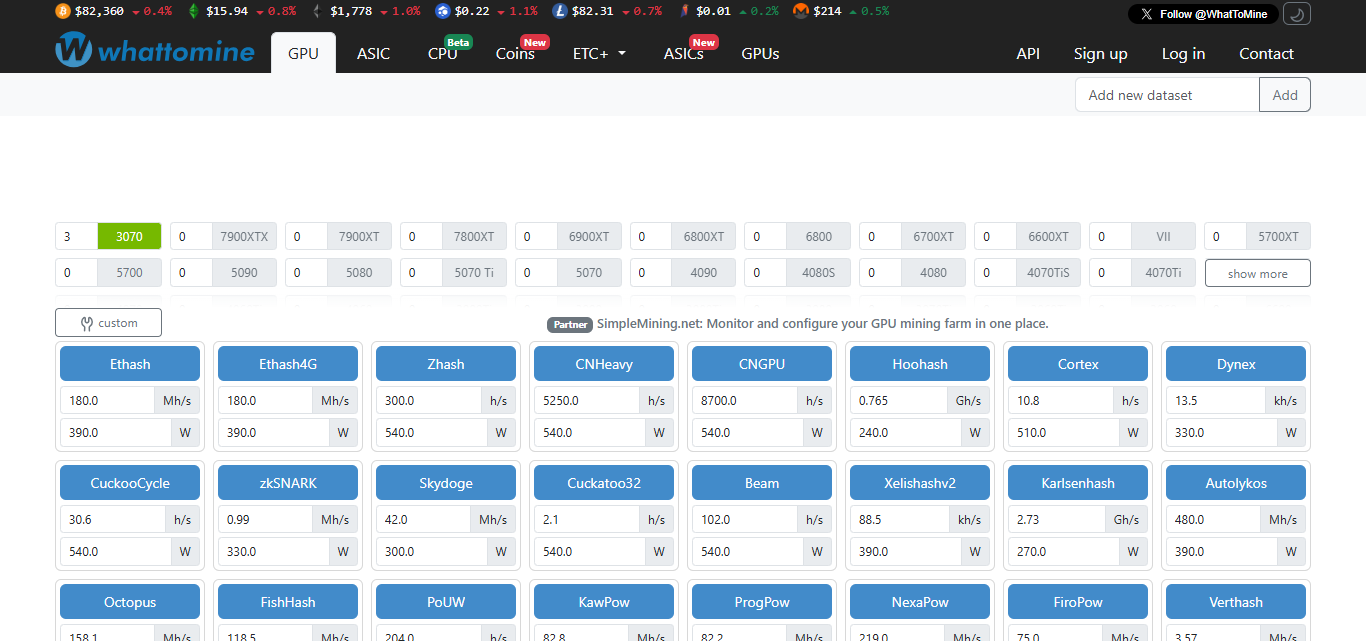Toggle the Xelishashv2 algorithm
This screenshot has height=641, width=1366.
tap(920, 483)
